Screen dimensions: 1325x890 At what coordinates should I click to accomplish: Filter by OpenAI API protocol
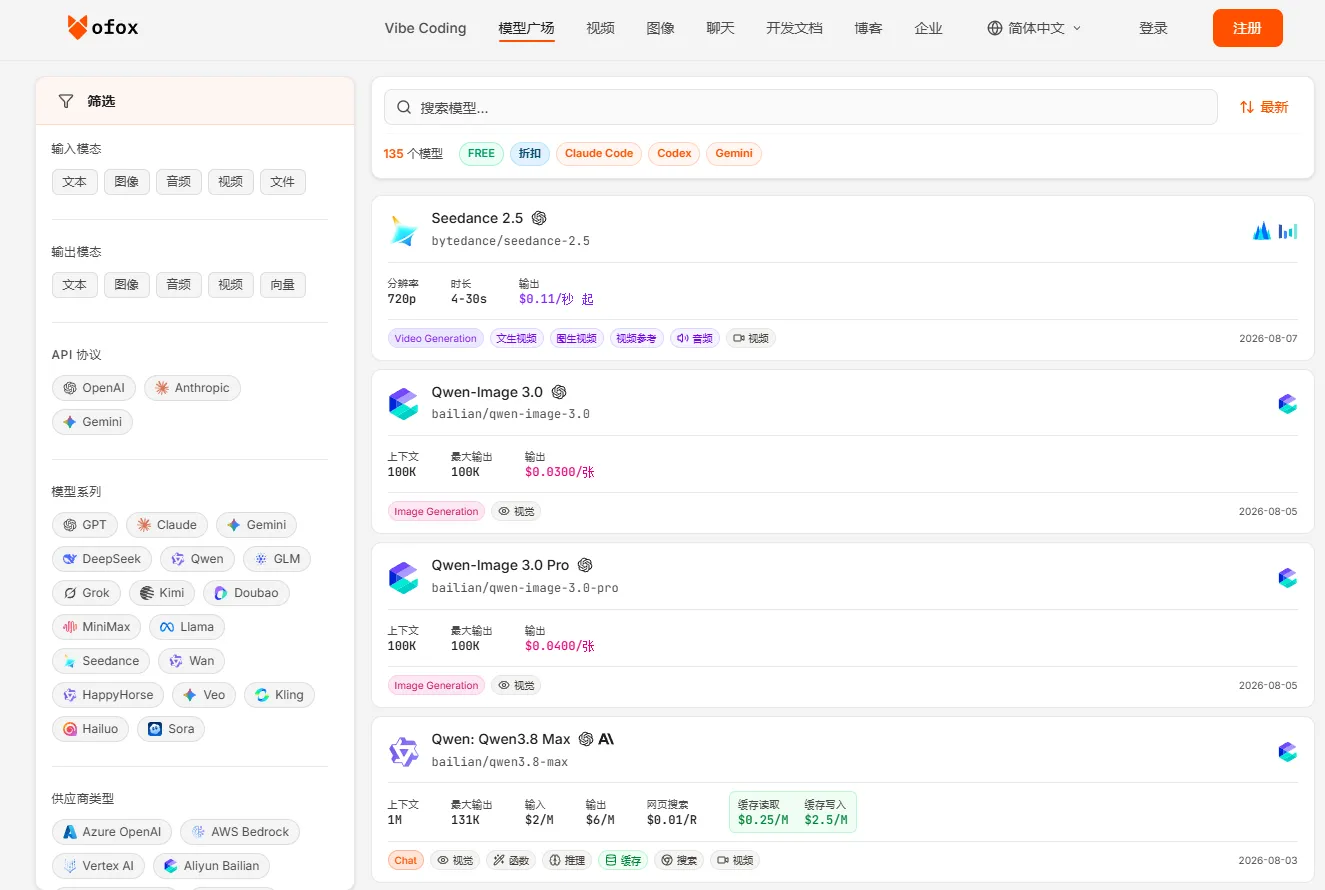94,388
